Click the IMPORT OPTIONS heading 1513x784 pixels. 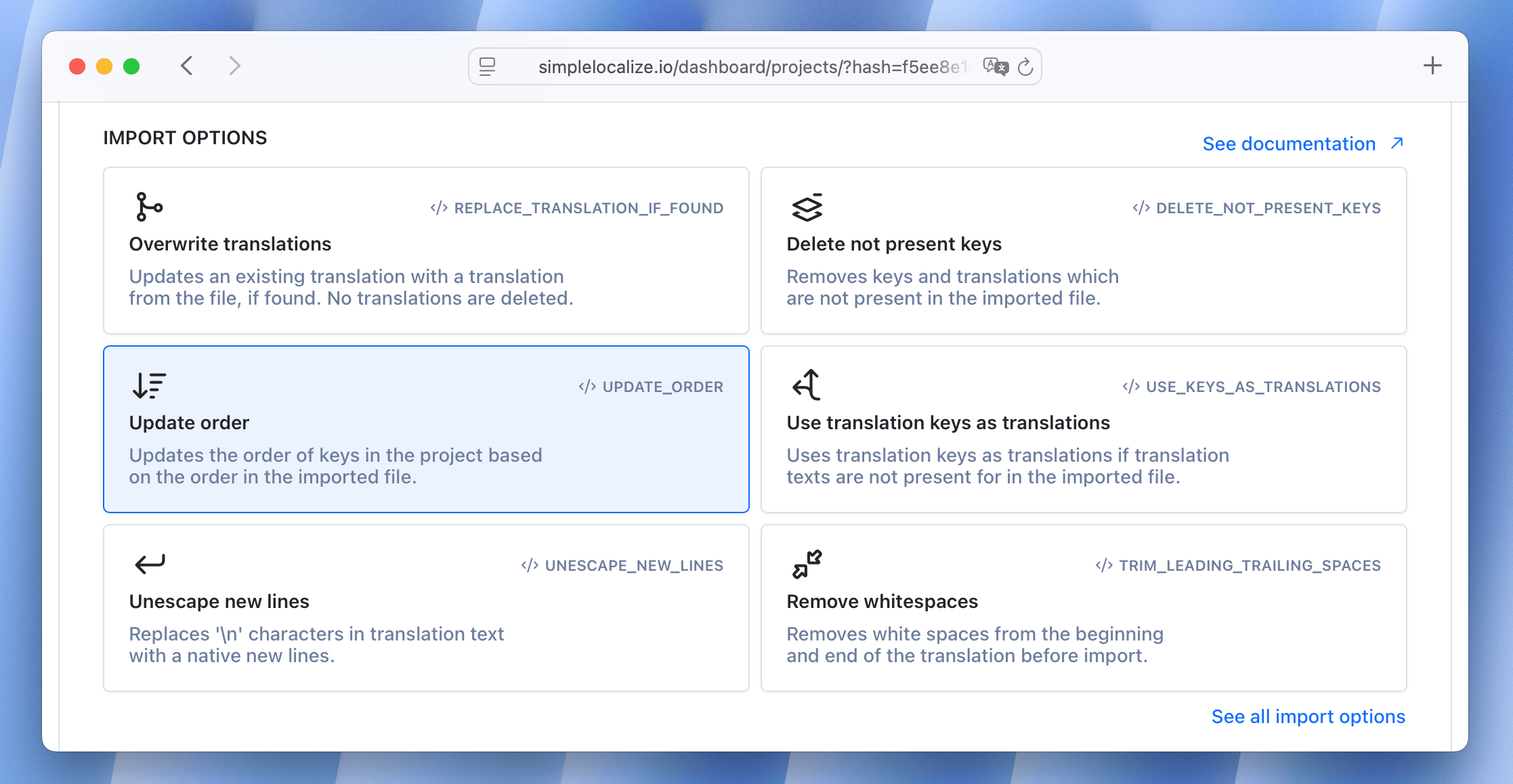185,137
